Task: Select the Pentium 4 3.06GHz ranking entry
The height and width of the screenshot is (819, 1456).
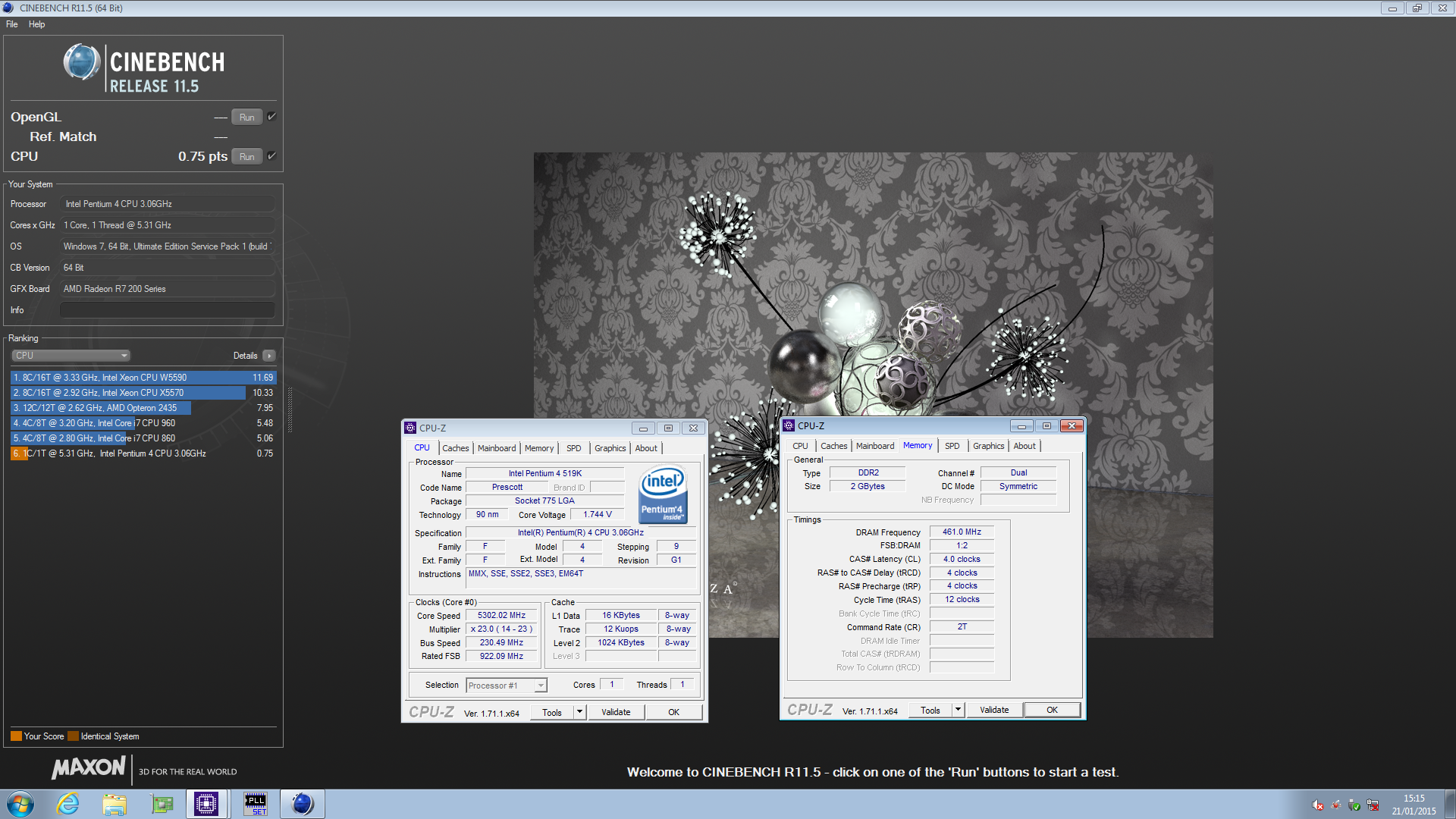Action: tap(143, 453)
